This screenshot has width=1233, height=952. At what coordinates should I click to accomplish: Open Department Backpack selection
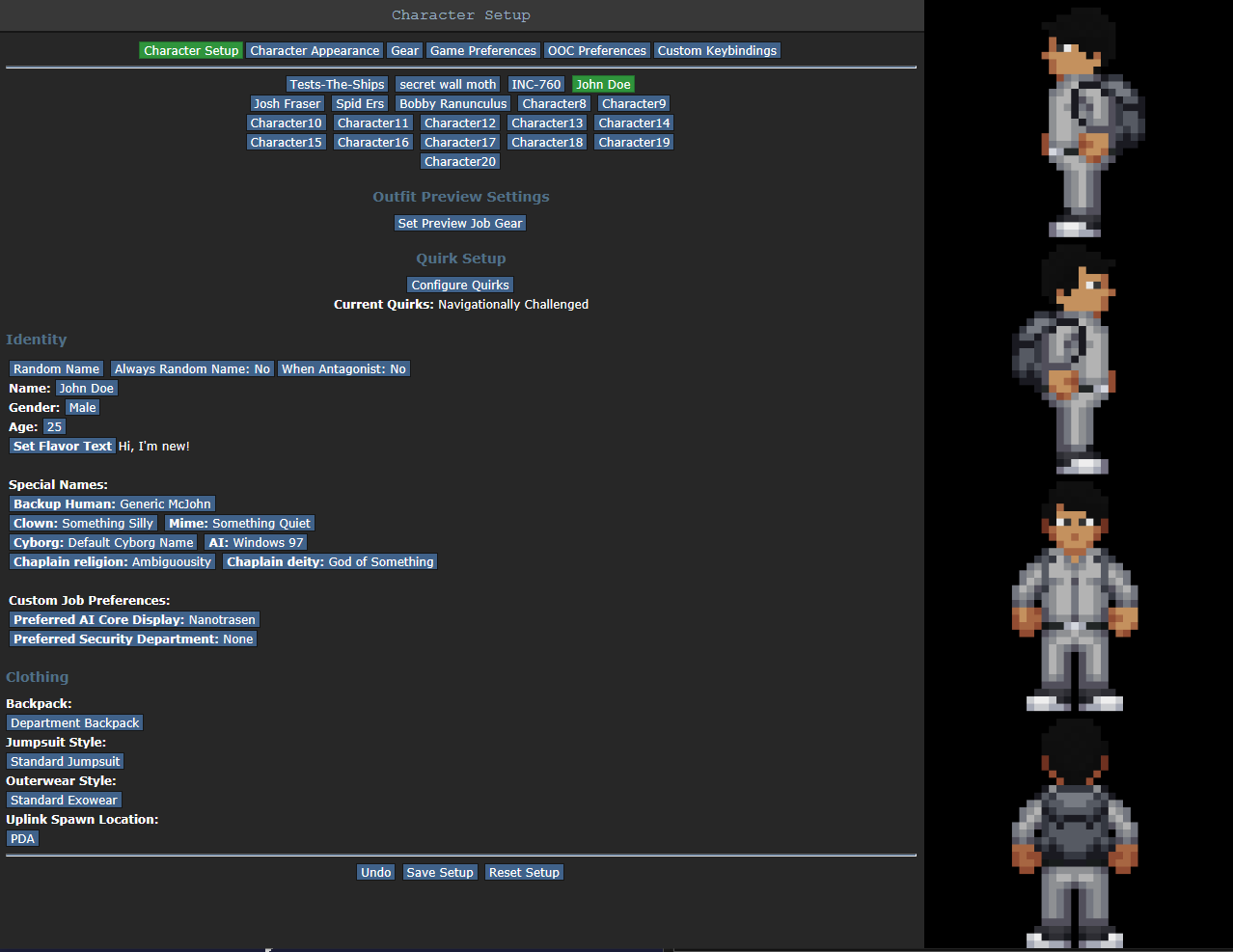74,722
